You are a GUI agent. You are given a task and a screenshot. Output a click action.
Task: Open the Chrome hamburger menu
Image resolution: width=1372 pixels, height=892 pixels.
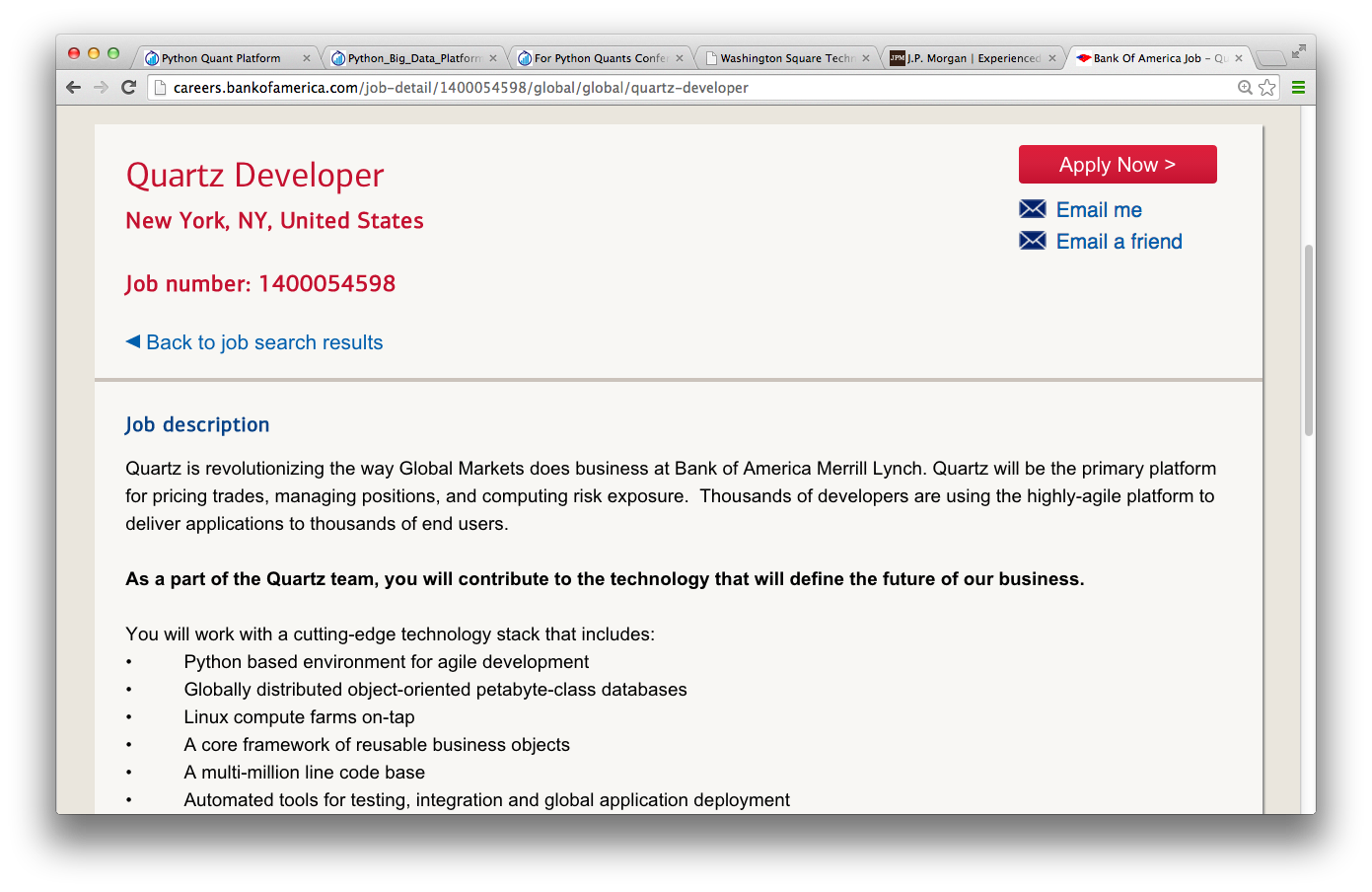pos(1298,87)
